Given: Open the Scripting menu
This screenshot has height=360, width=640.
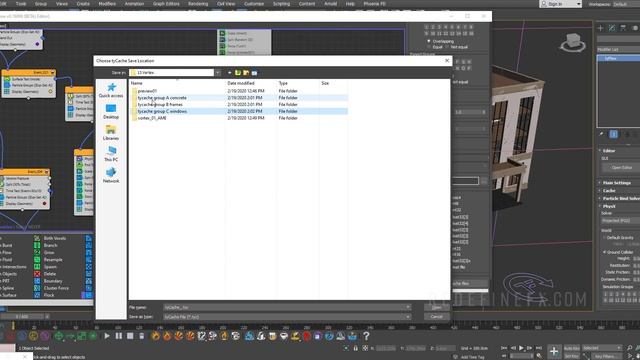Looking at the screenshot, I should click(x=281, y=4).
